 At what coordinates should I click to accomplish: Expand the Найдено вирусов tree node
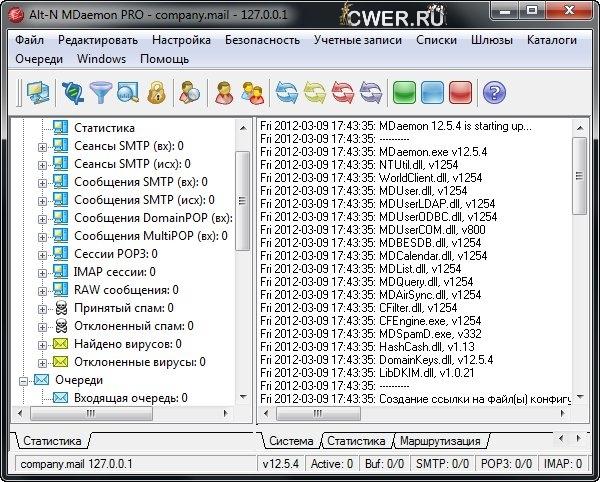point(42,344)
